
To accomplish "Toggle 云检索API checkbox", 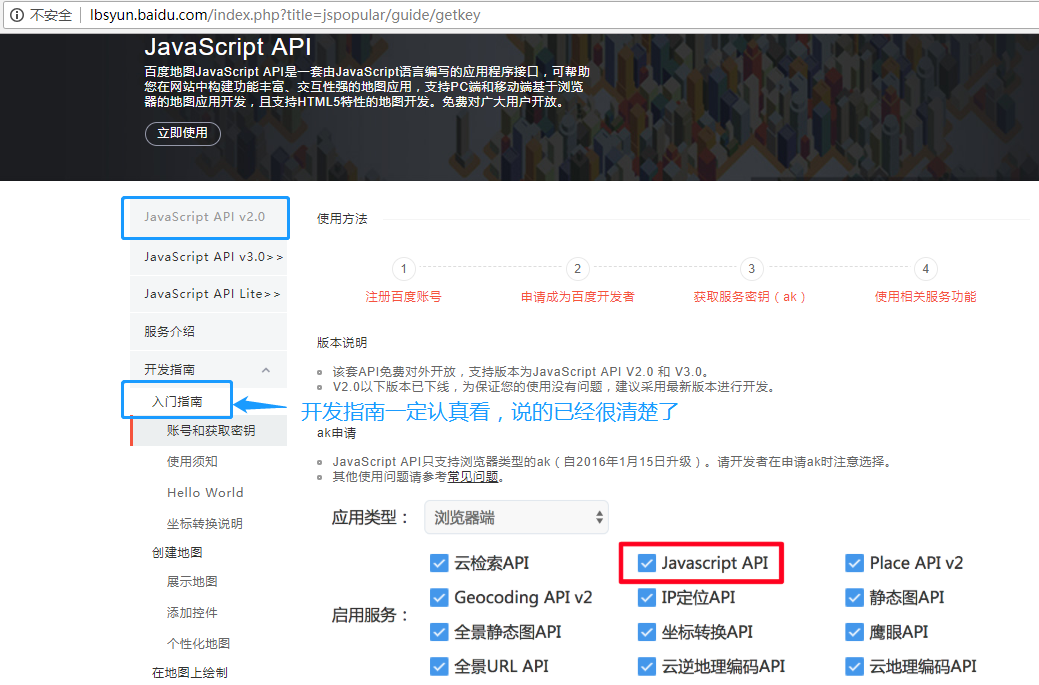I will 439,563.
